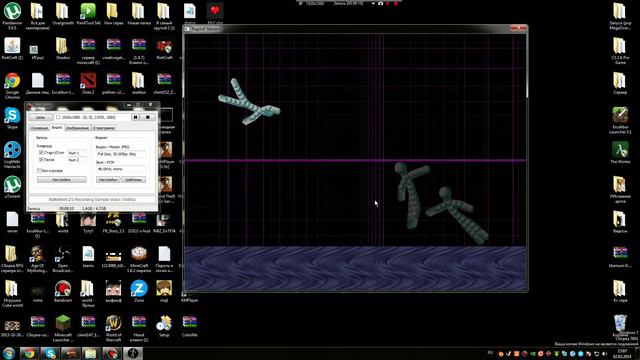Switch to the Изображения tab
The height and width of the screenshot is (360, 640).
(x=78, y=128)
